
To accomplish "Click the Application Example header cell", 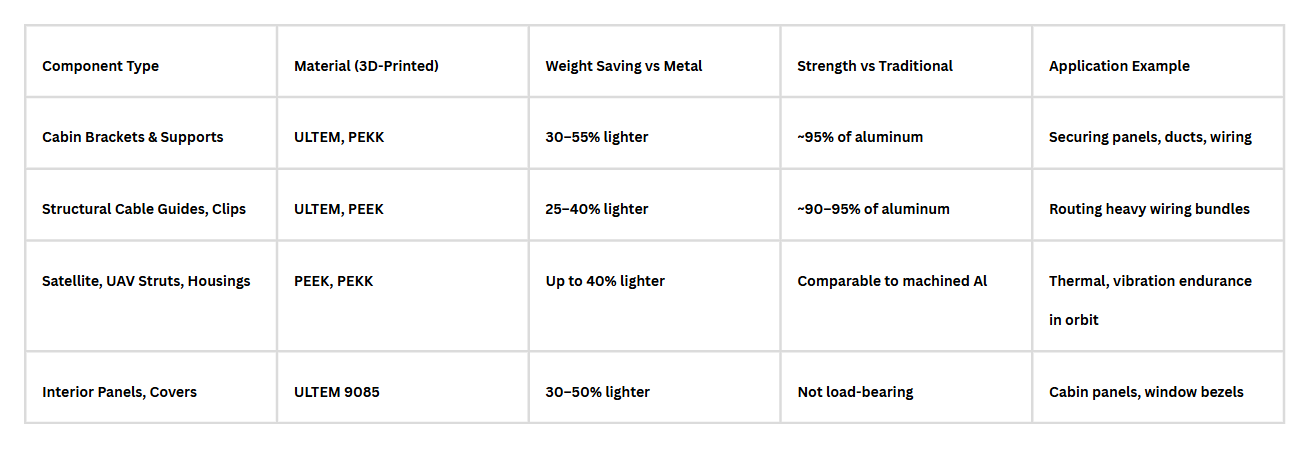I will [1159, 61].
